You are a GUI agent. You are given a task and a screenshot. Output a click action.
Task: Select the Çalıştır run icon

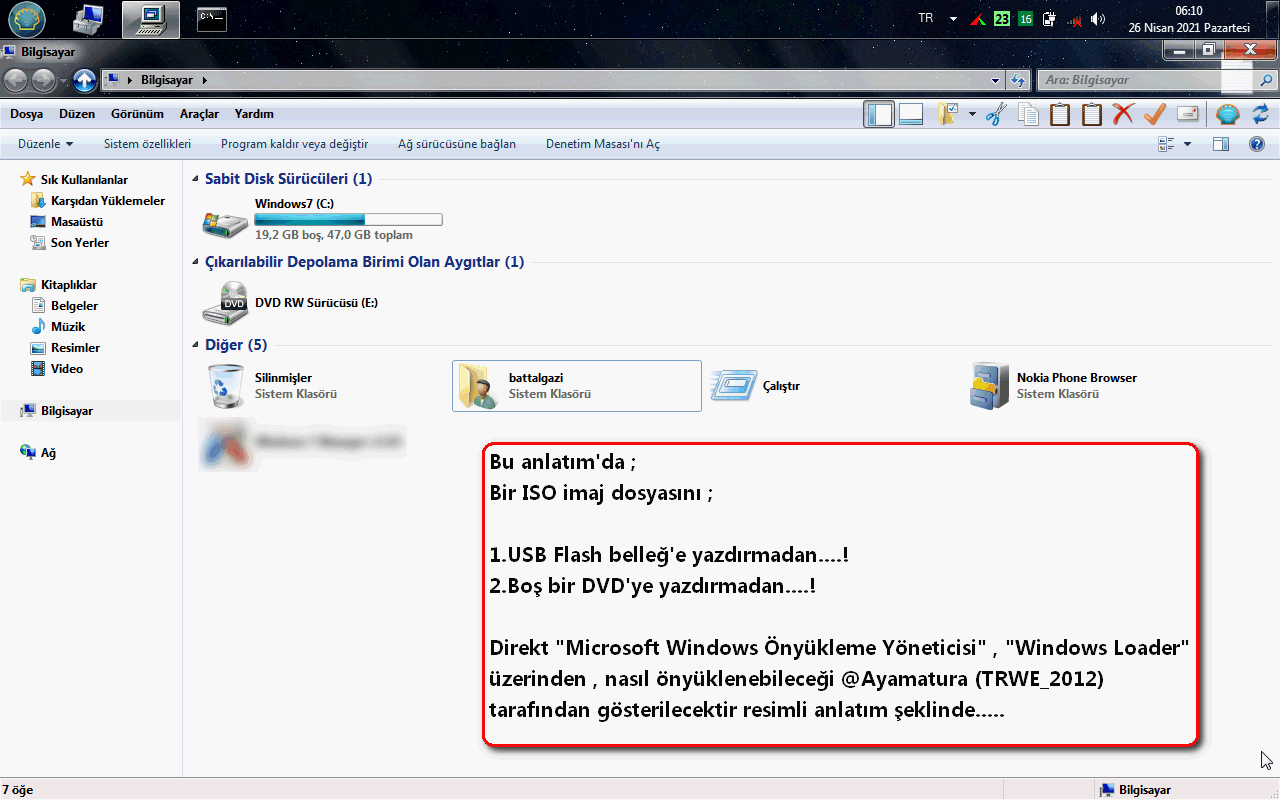733,386
